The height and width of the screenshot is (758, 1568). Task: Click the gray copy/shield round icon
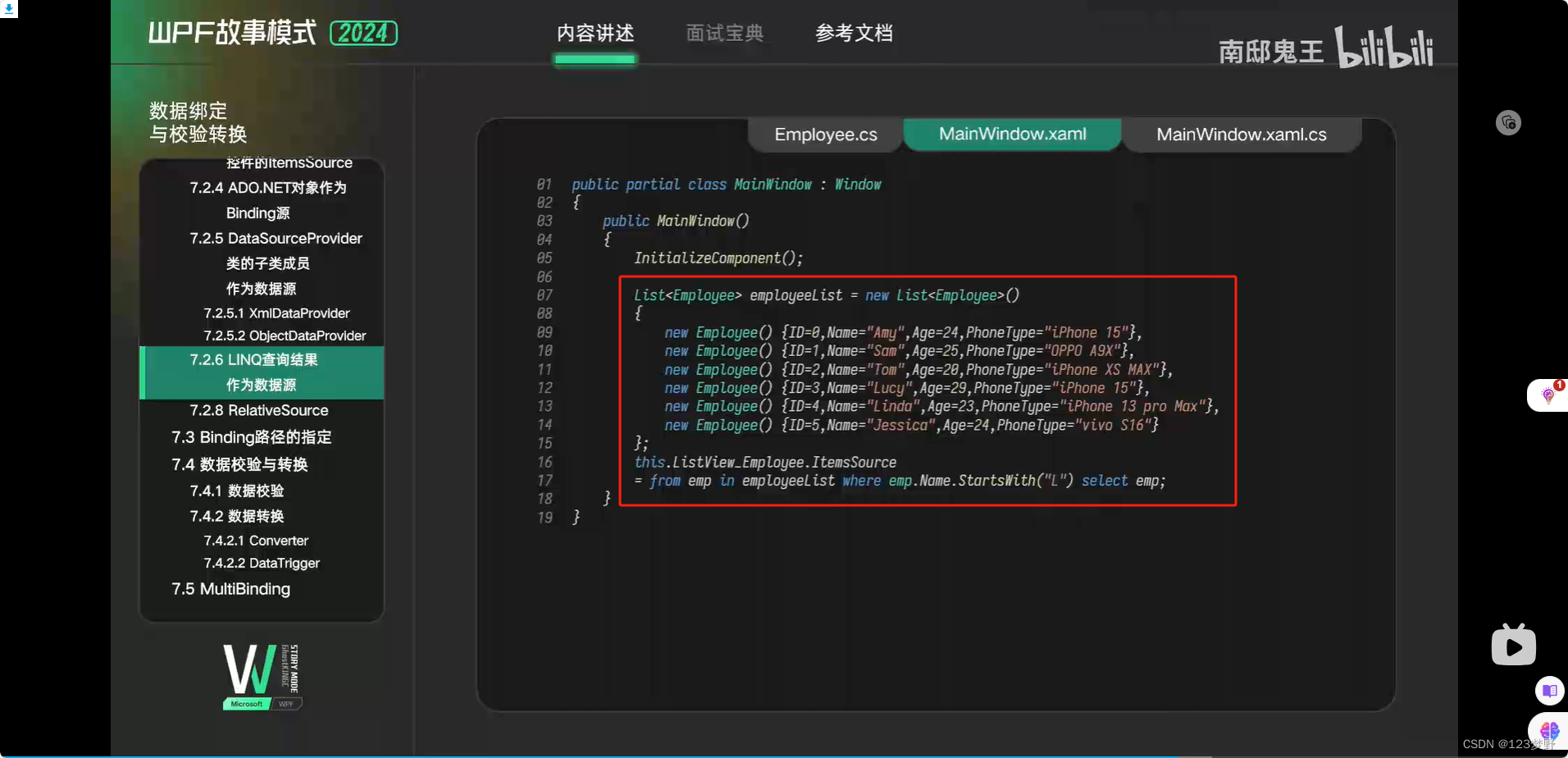[x=1508, y=123]
